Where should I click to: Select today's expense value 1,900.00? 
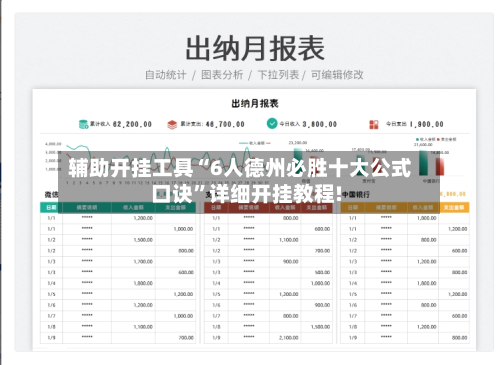coord(427,124)
